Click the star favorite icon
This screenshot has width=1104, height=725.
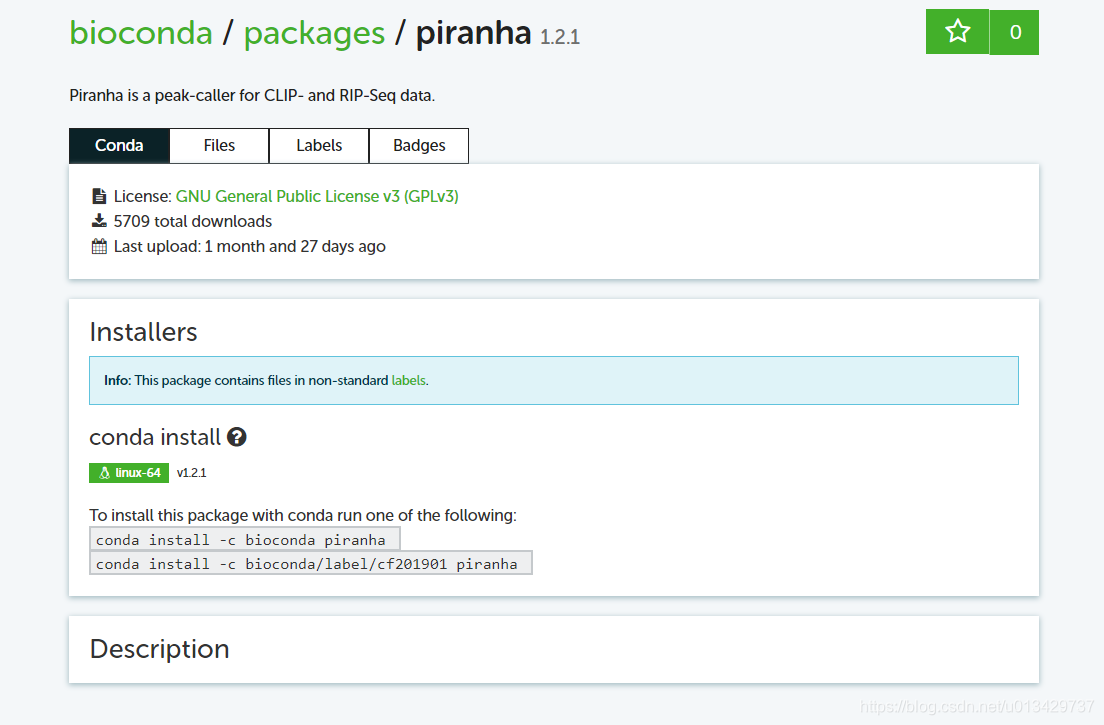pos(958,32)
